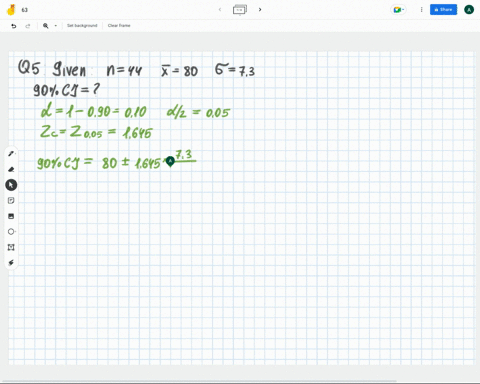Click Set background
Screen dimensions: 480x384
pyautogui.click(x=82, y=26)
